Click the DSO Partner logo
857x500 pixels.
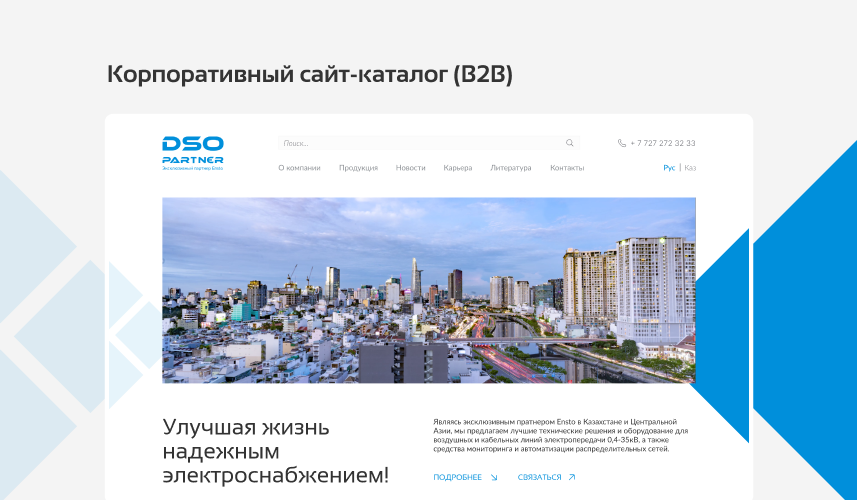193,154
